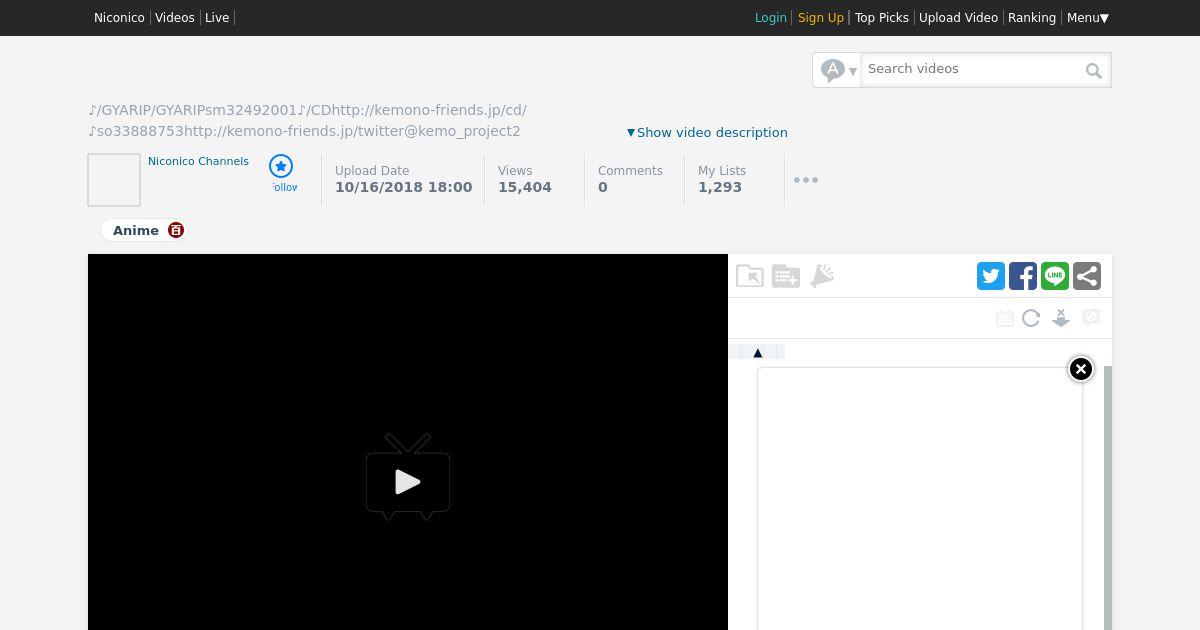Expand Show video description
The width and height of the screenshot is (1200, 630).
point(707,132)
